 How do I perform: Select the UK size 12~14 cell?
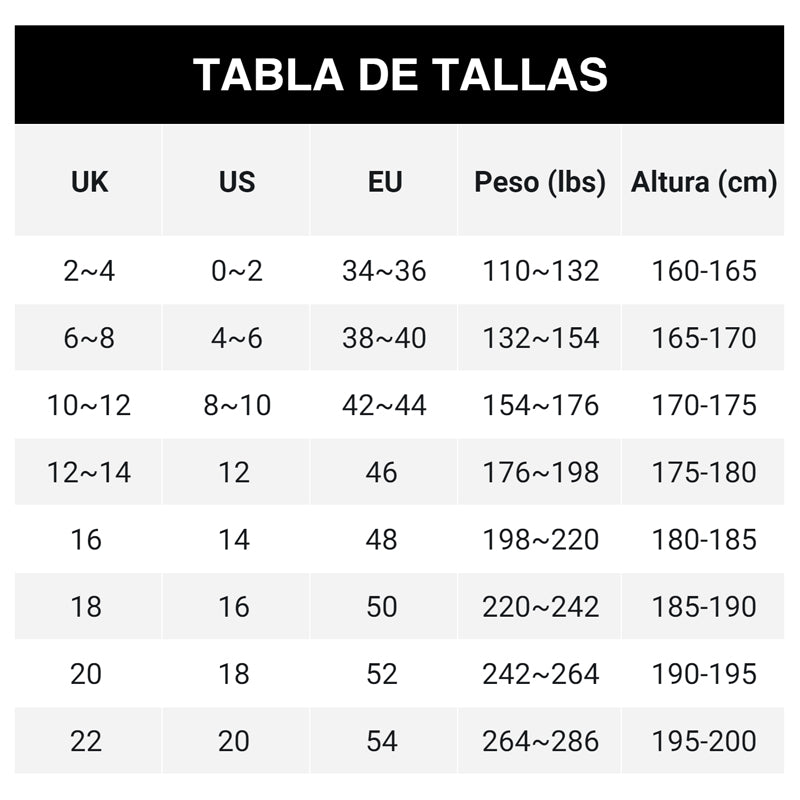coord(88,472)
